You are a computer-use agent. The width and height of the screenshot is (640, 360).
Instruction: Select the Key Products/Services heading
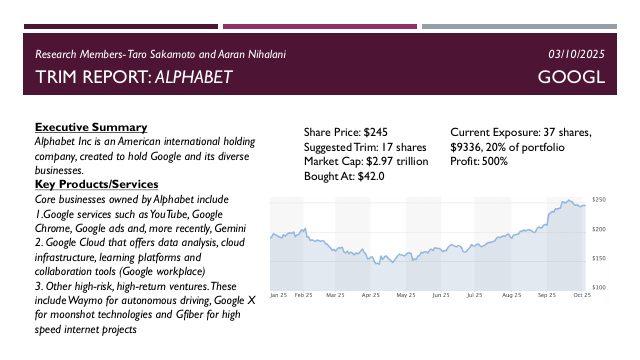[x=96, y=184]
